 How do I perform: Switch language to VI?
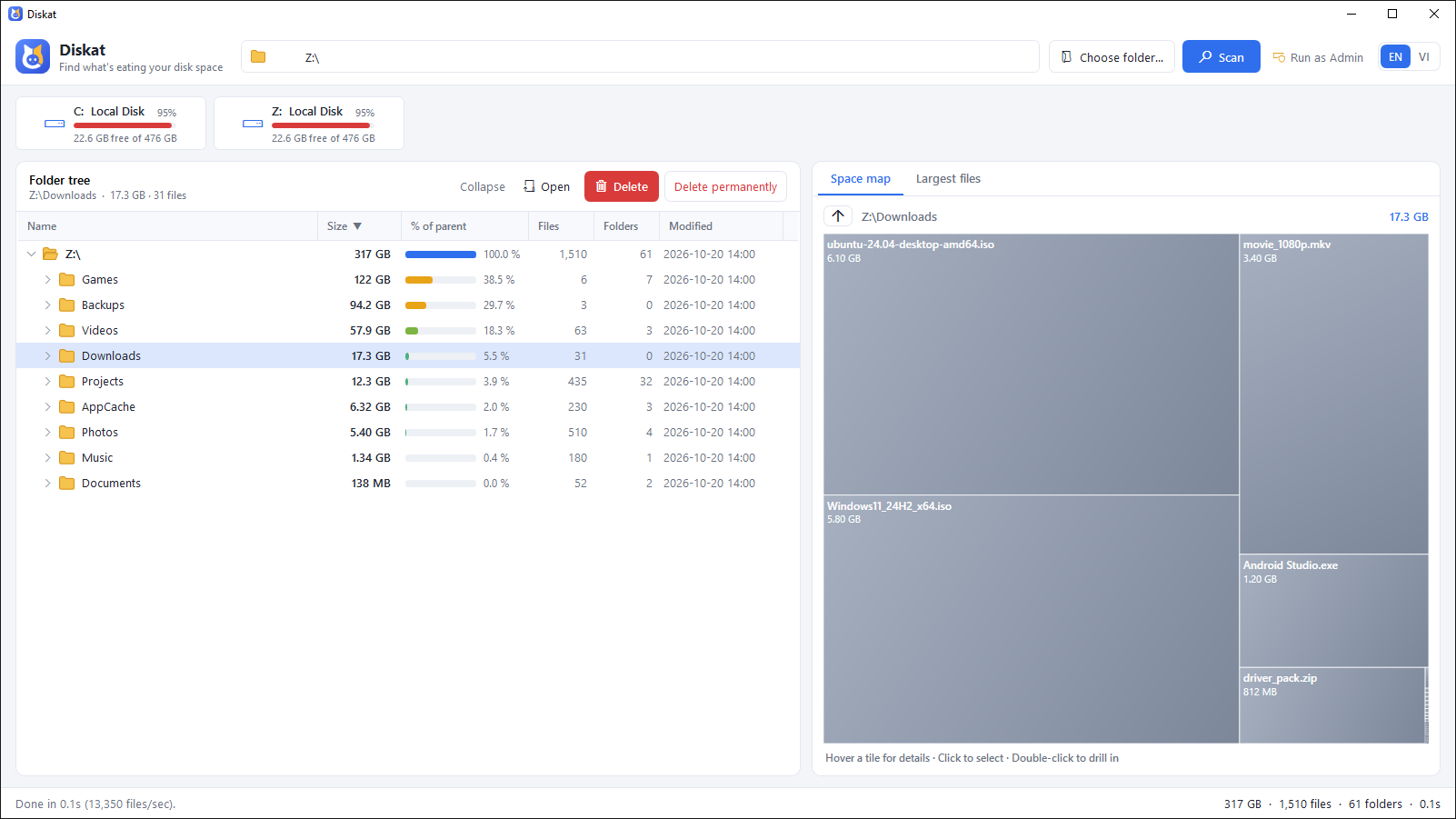(1424, 56)
